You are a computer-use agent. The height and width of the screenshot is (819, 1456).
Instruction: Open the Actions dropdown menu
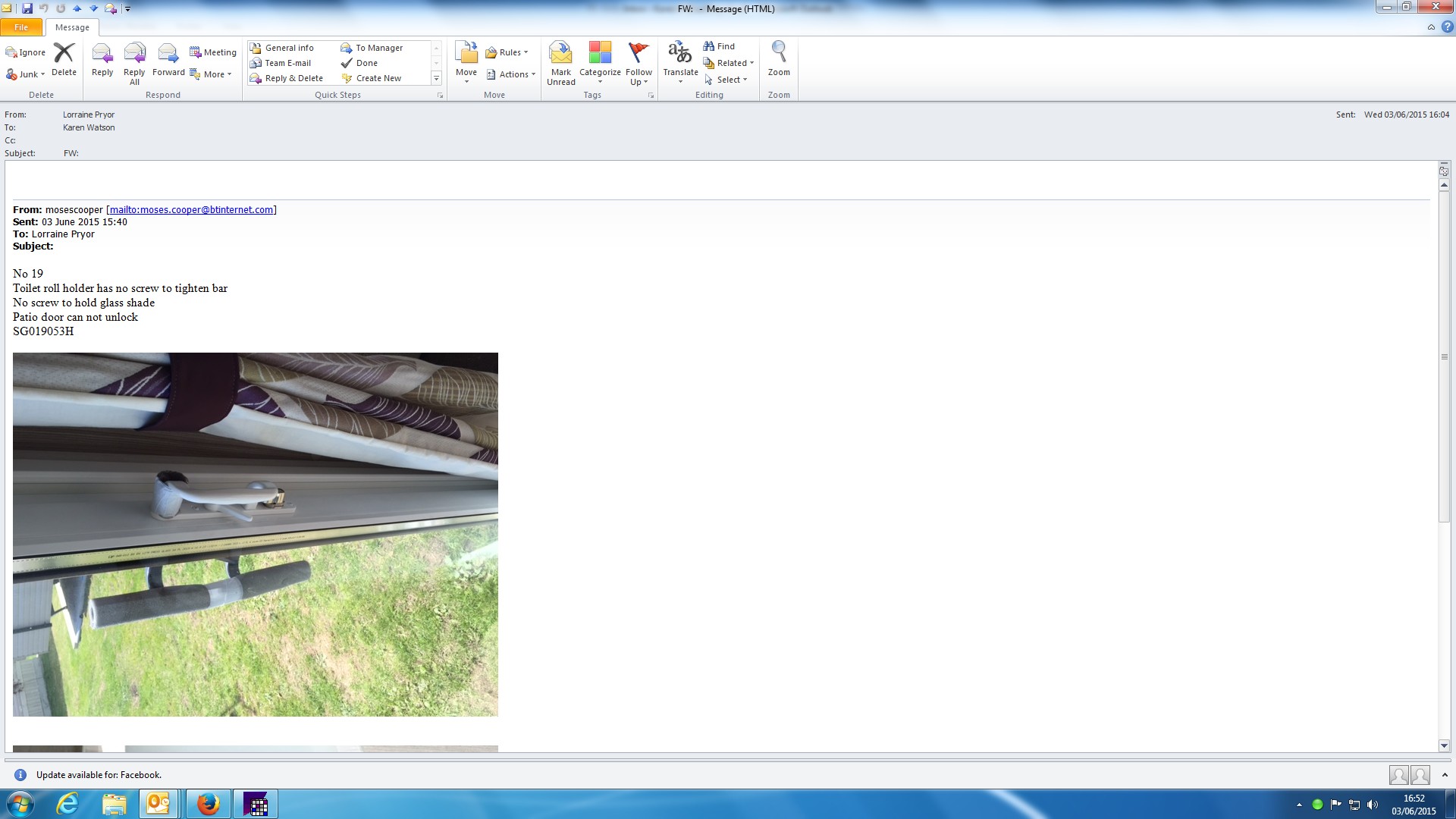511,74
